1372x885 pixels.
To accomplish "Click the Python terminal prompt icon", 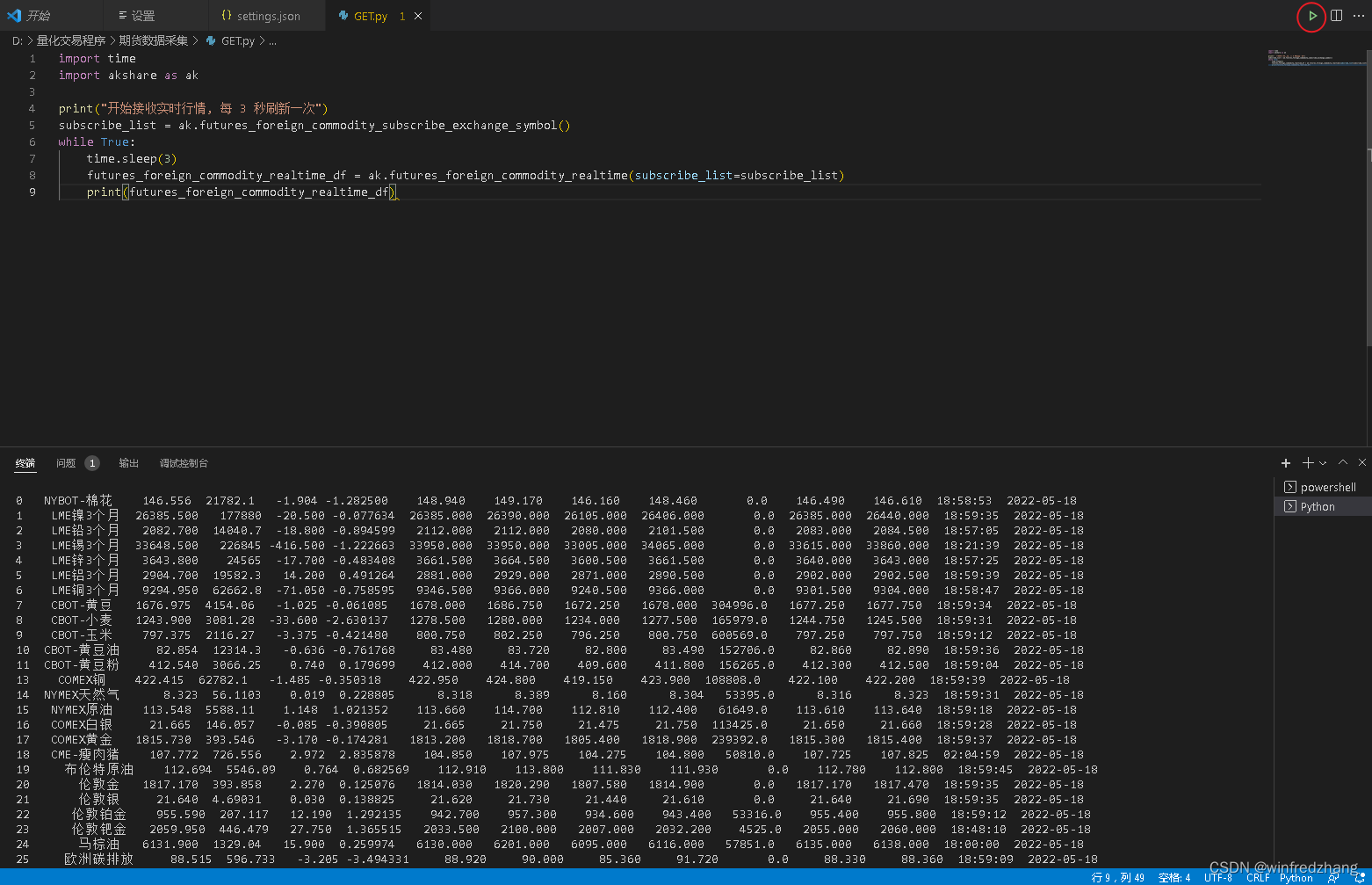I will pos(1289,506).
